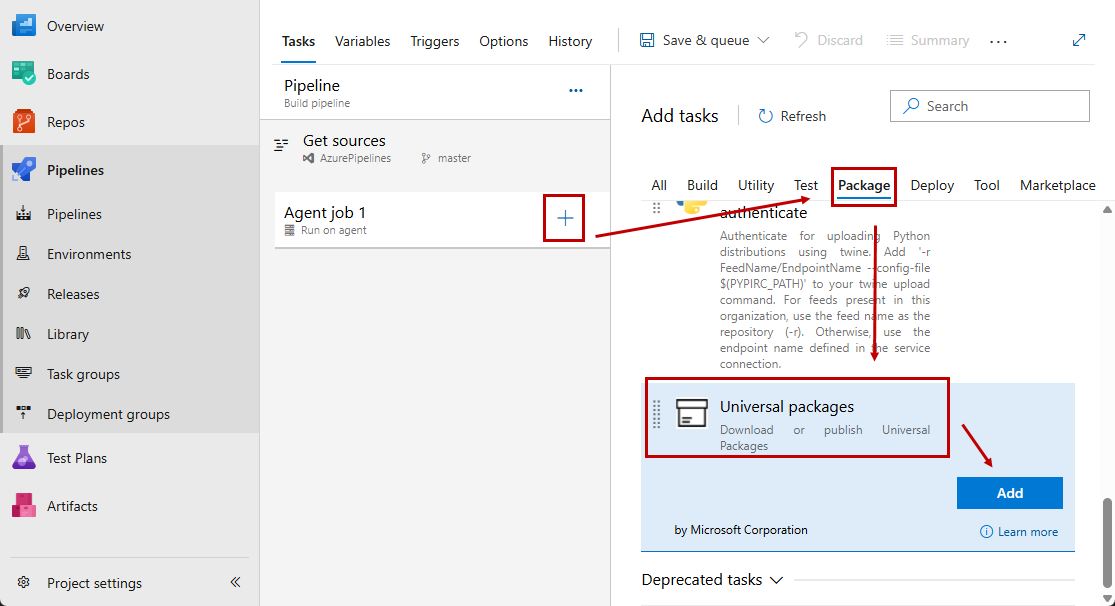Select the Deploy task category tab
The width and height of the screenshot is (1115, 606).
(932, 185)
